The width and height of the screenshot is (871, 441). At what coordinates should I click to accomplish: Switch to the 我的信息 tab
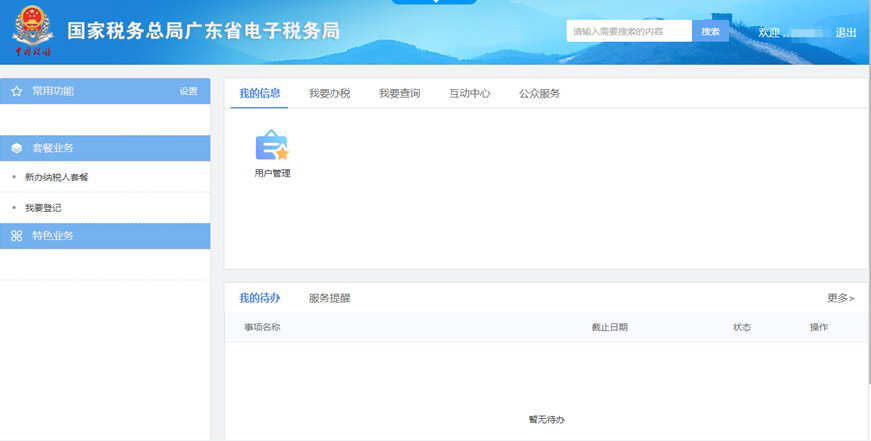[x=259, y=93]
